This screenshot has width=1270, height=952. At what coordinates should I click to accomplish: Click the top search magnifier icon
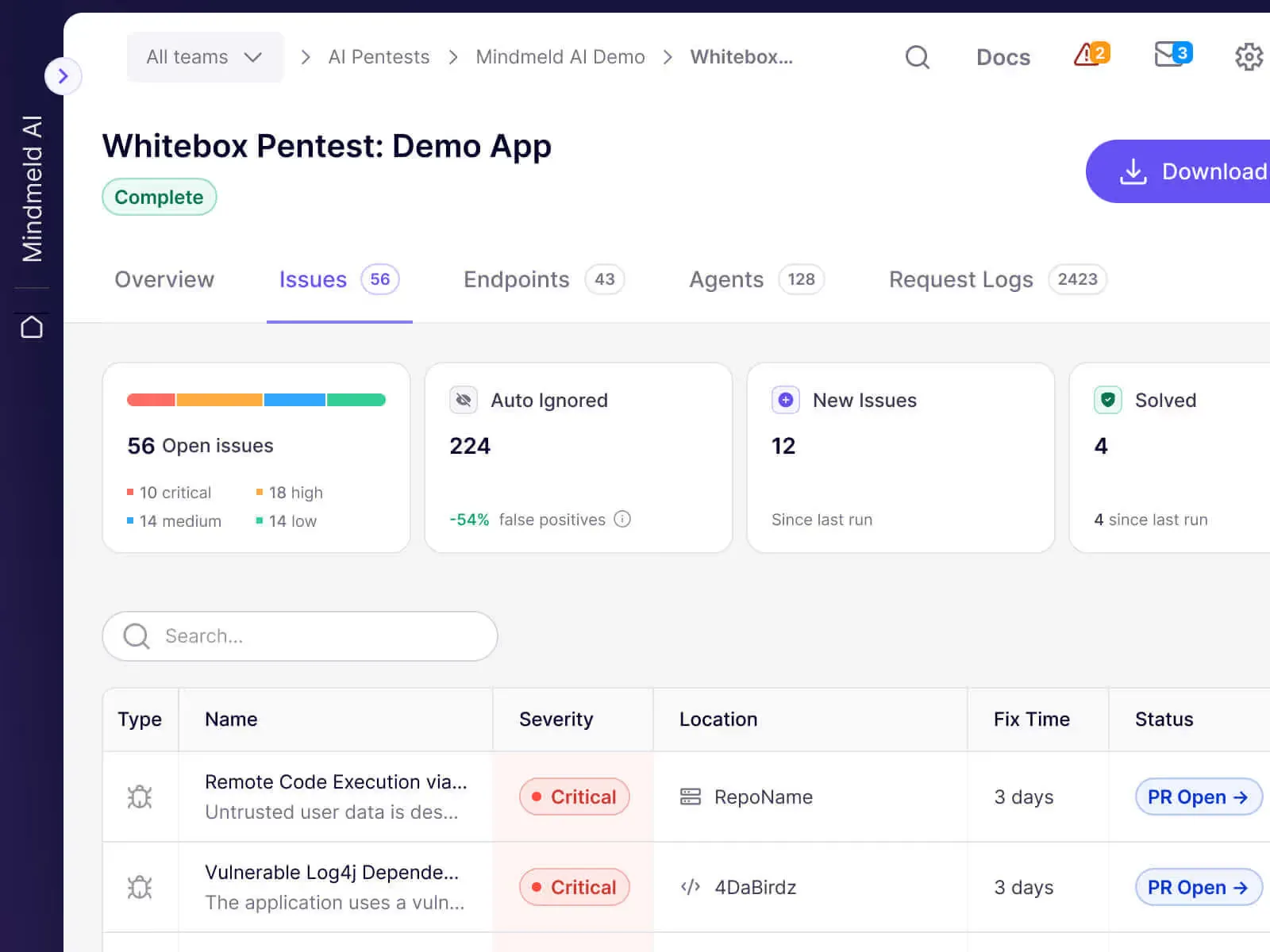(917, 56)
